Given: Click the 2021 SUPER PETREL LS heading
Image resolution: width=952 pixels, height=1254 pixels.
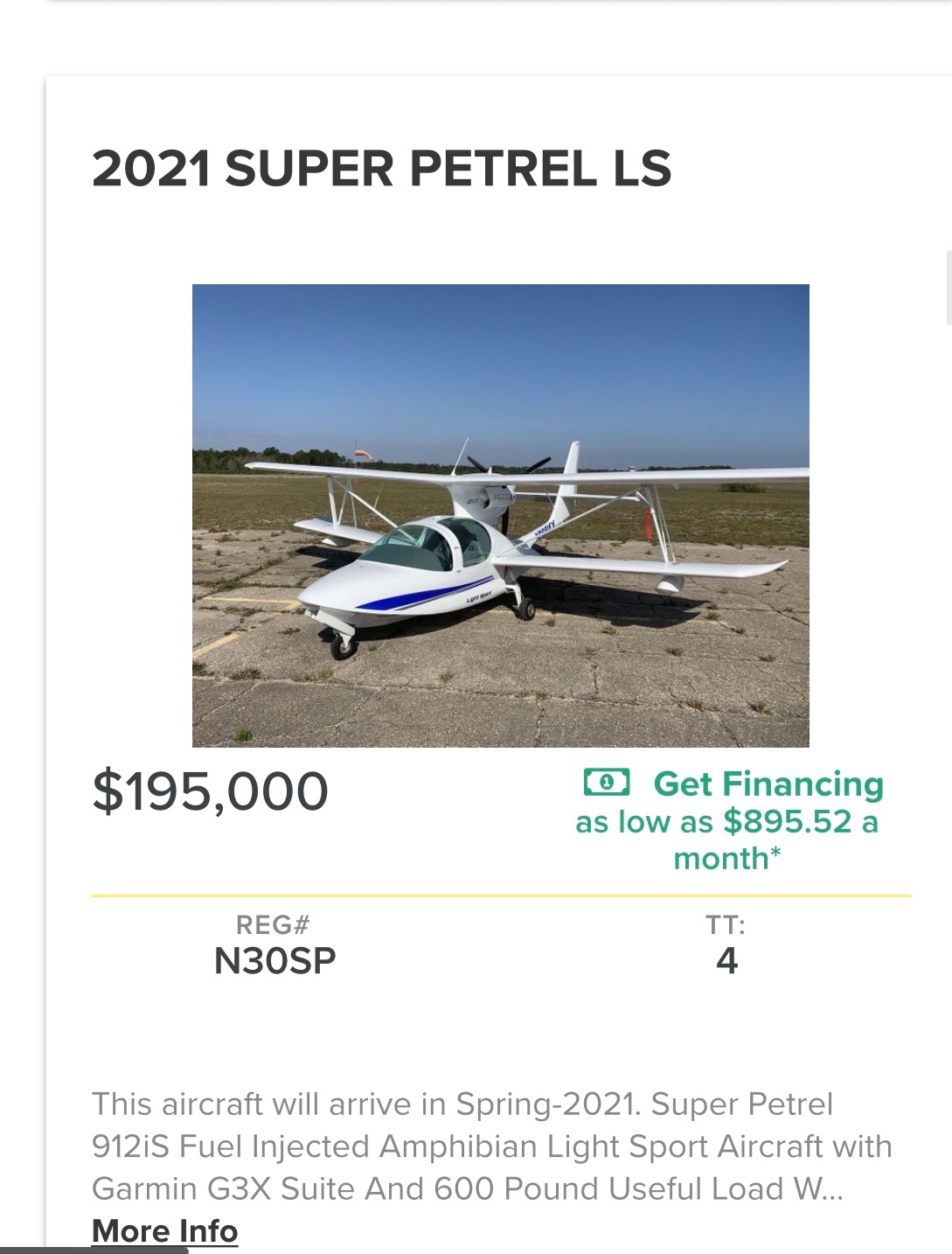Looking at the screenshot, I should click(381, 169).
